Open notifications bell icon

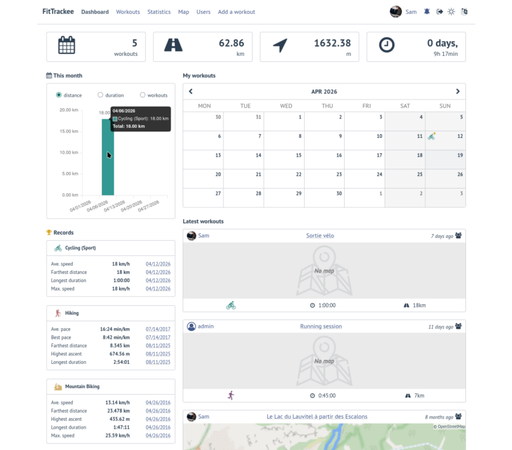[x=427, y=12]
